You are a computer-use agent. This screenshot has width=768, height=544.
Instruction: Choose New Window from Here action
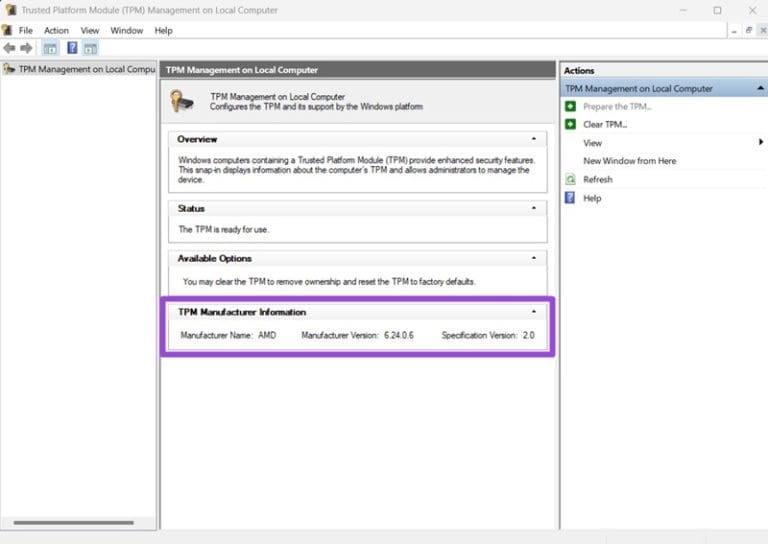[x=629, y=161]
